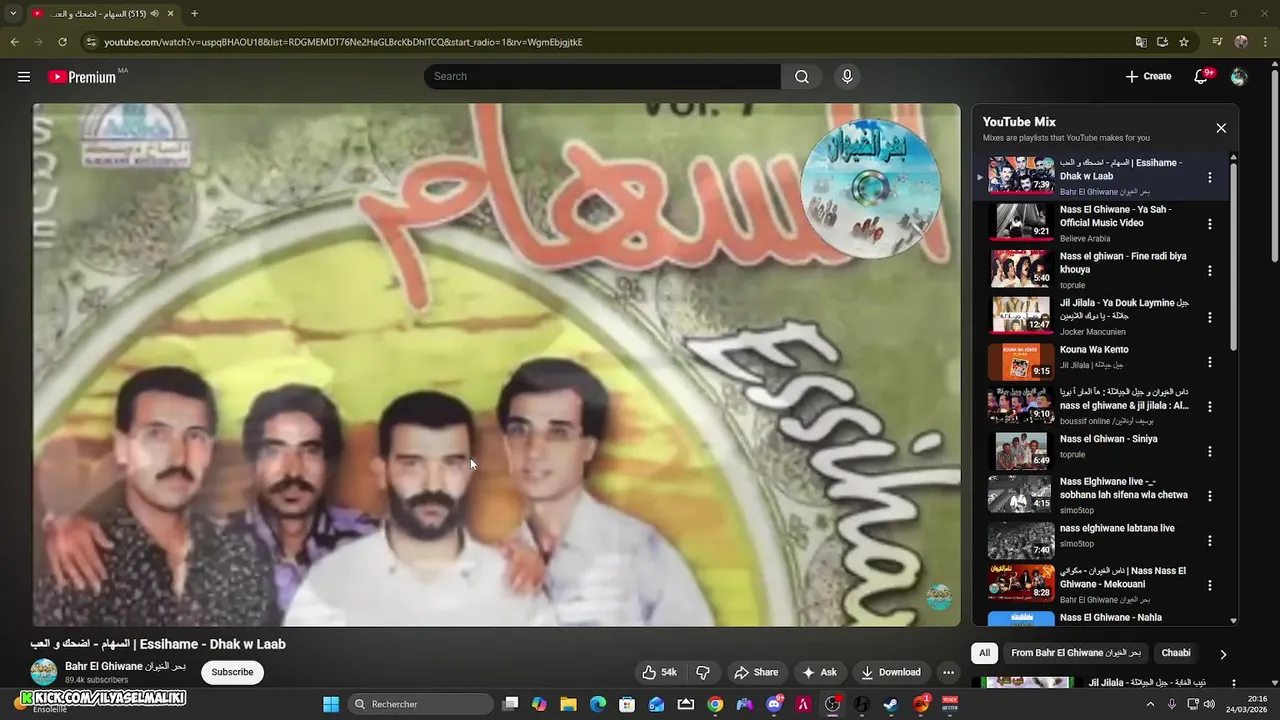
Task: Click the video player area
Action: click(x=496, y=365)
